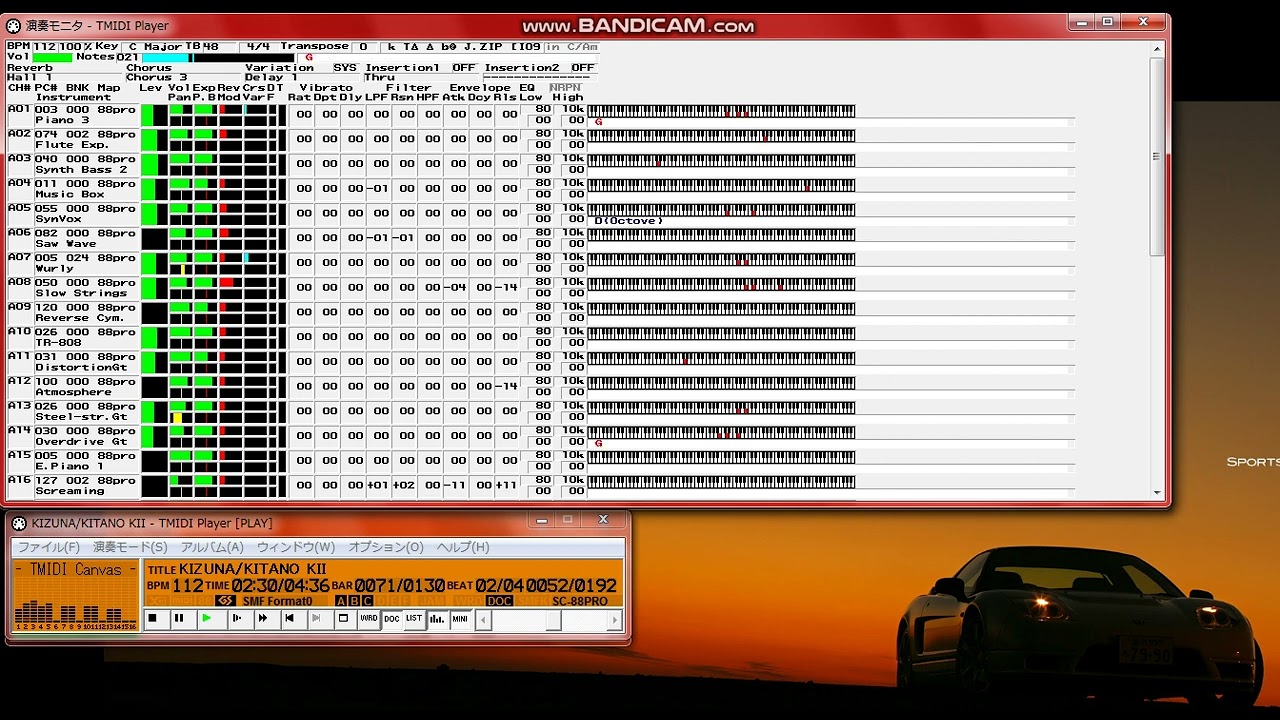Click the Notes cyan polyphony bar

tap(167, 57)
